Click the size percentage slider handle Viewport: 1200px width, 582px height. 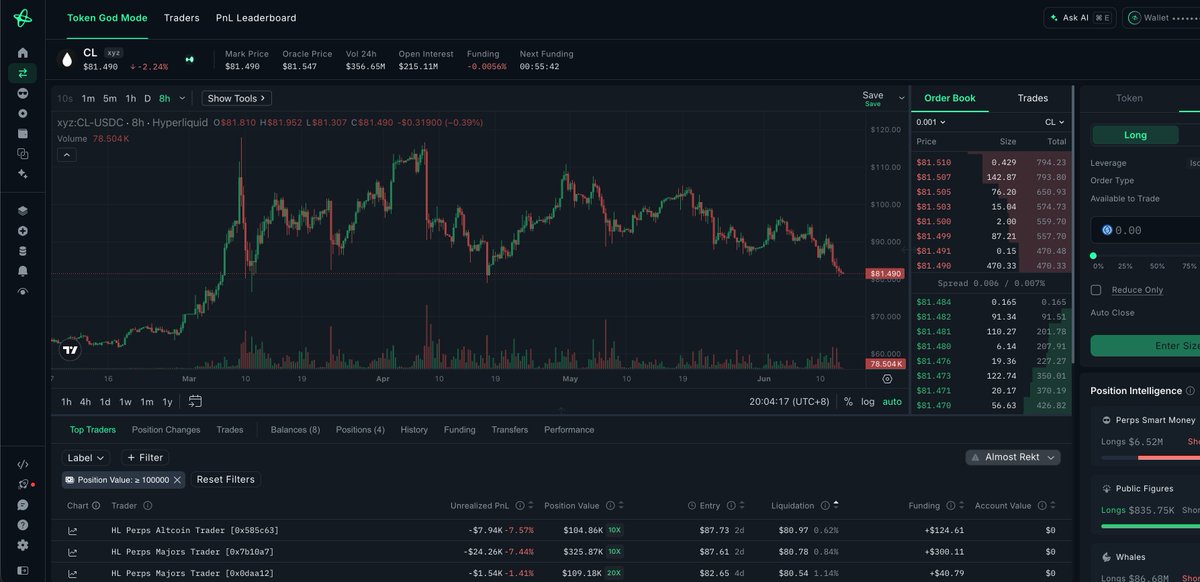[x=1092, y=256]
